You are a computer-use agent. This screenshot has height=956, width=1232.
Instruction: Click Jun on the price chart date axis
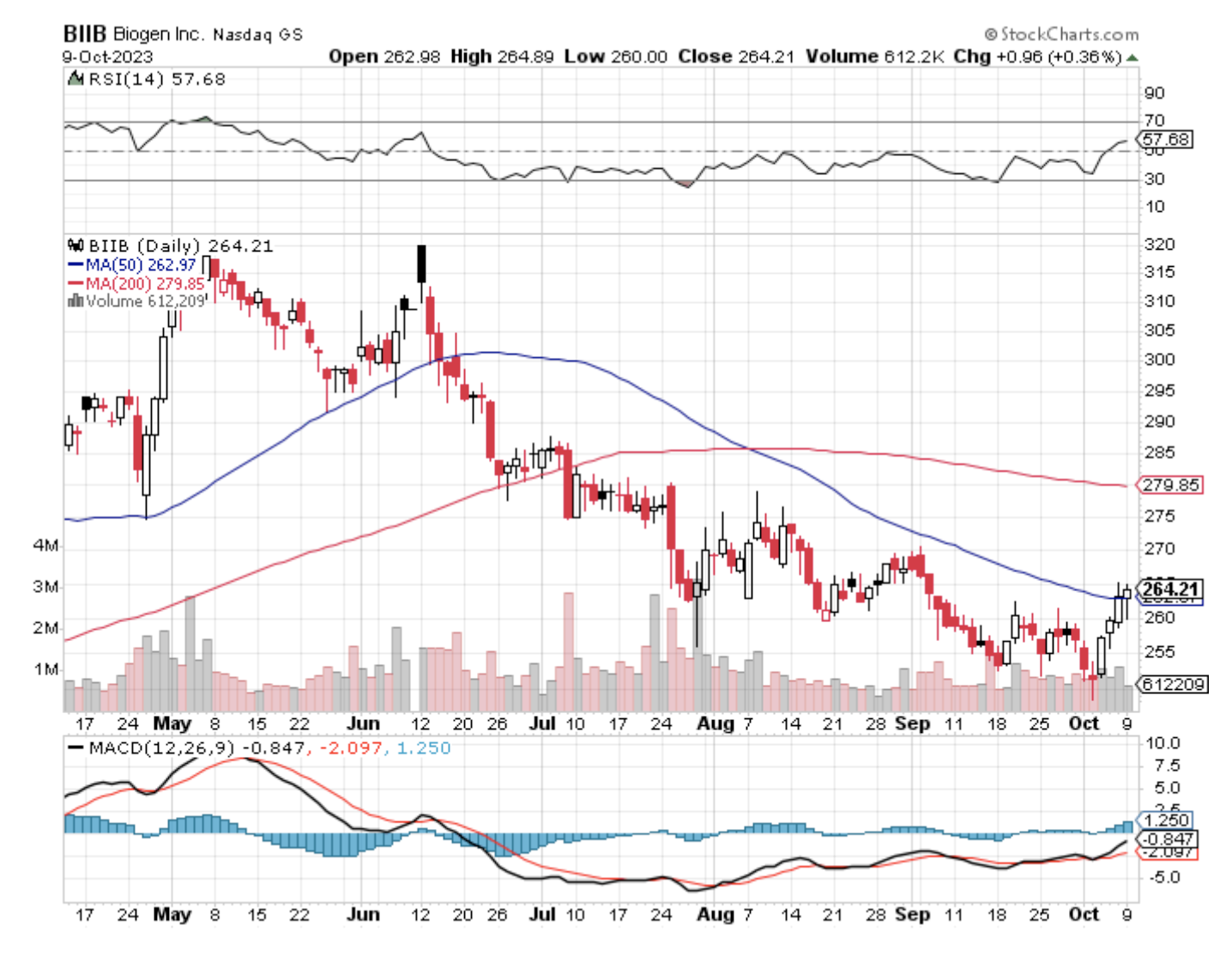pos(363,723)
